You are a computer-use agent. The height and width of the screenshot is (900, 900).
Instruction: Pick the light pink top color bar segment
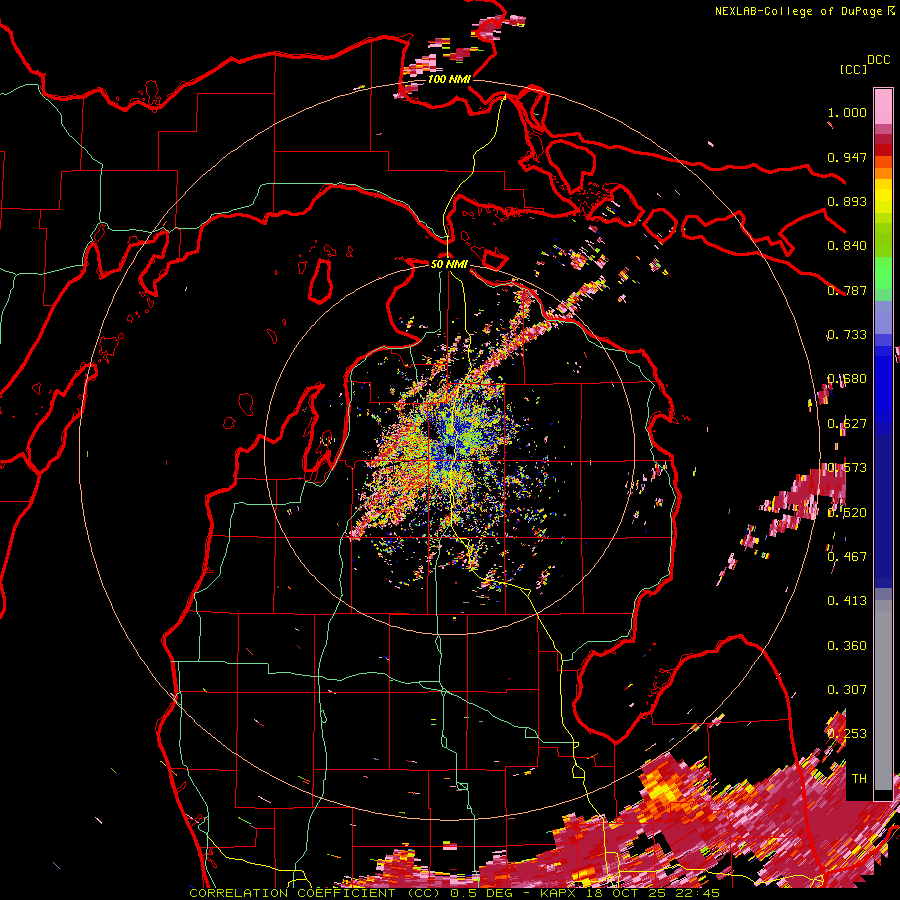(883, 106)
